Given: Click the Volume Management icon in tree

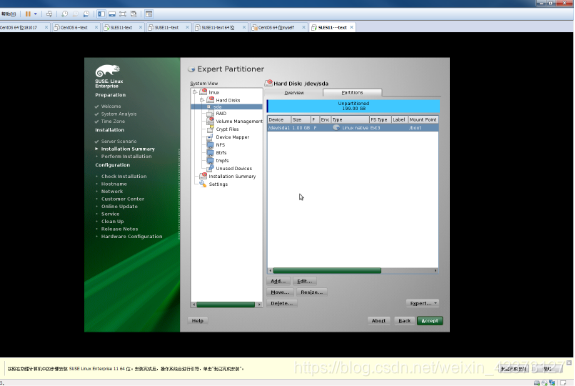Looking at the screenshot, I should tap(210, 121).
